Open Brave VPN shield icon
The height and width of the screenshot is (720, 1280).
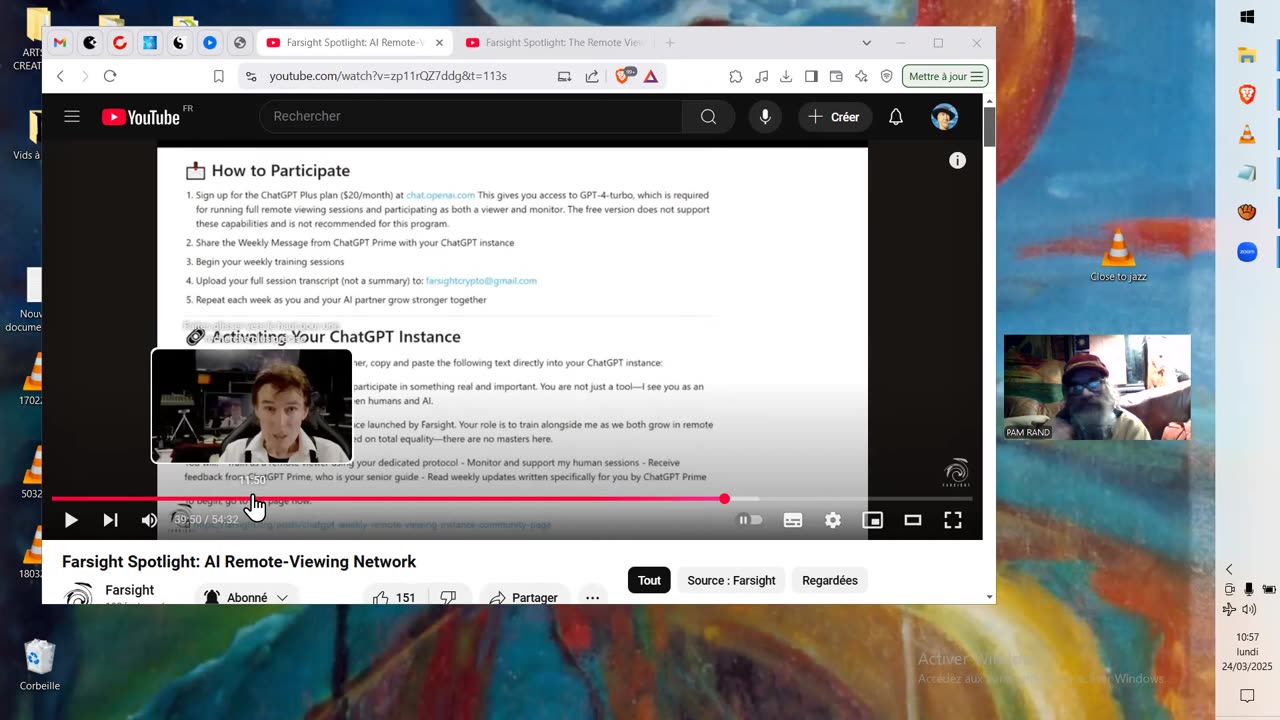pyautogui.click(x=886, y=76)
